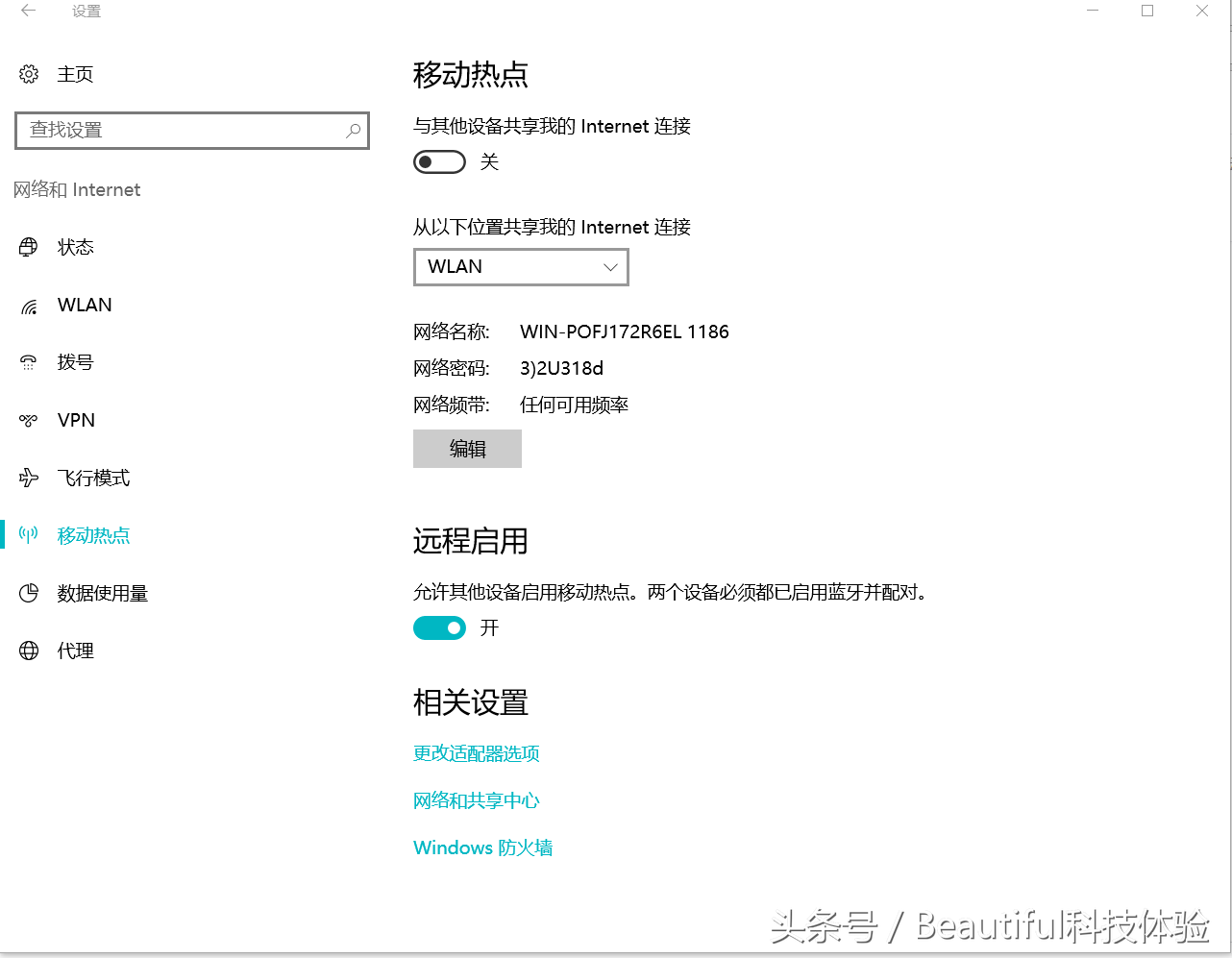This screenshot has width=1232, height=958.
Task: Minimize the Settings window
Action: (1093, 12)
